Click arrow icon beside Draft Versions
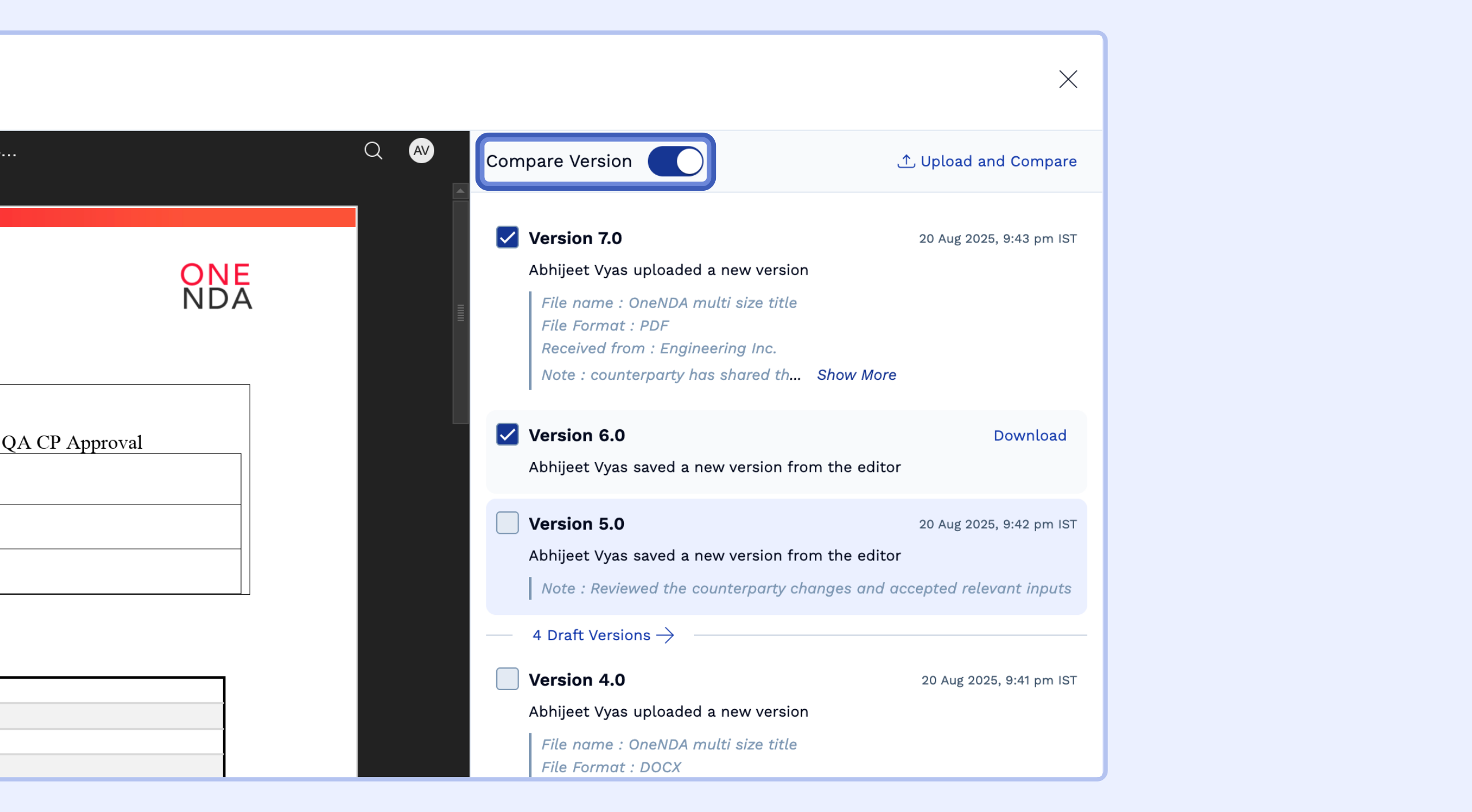Viewport: 1472px width, 812px height. (665, 635)
